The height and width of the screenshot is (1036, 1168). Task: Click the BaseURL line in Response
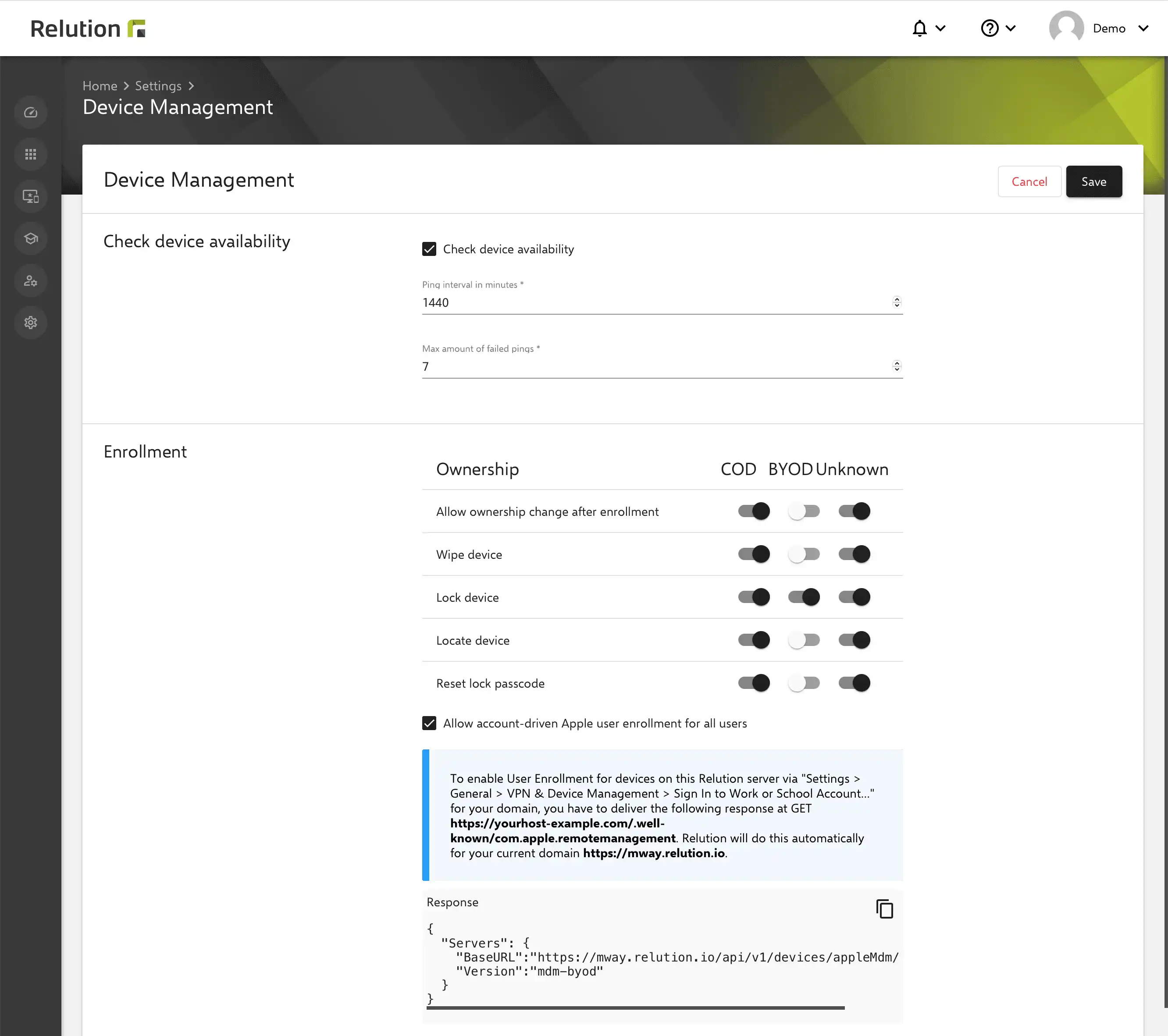(677, 957)
